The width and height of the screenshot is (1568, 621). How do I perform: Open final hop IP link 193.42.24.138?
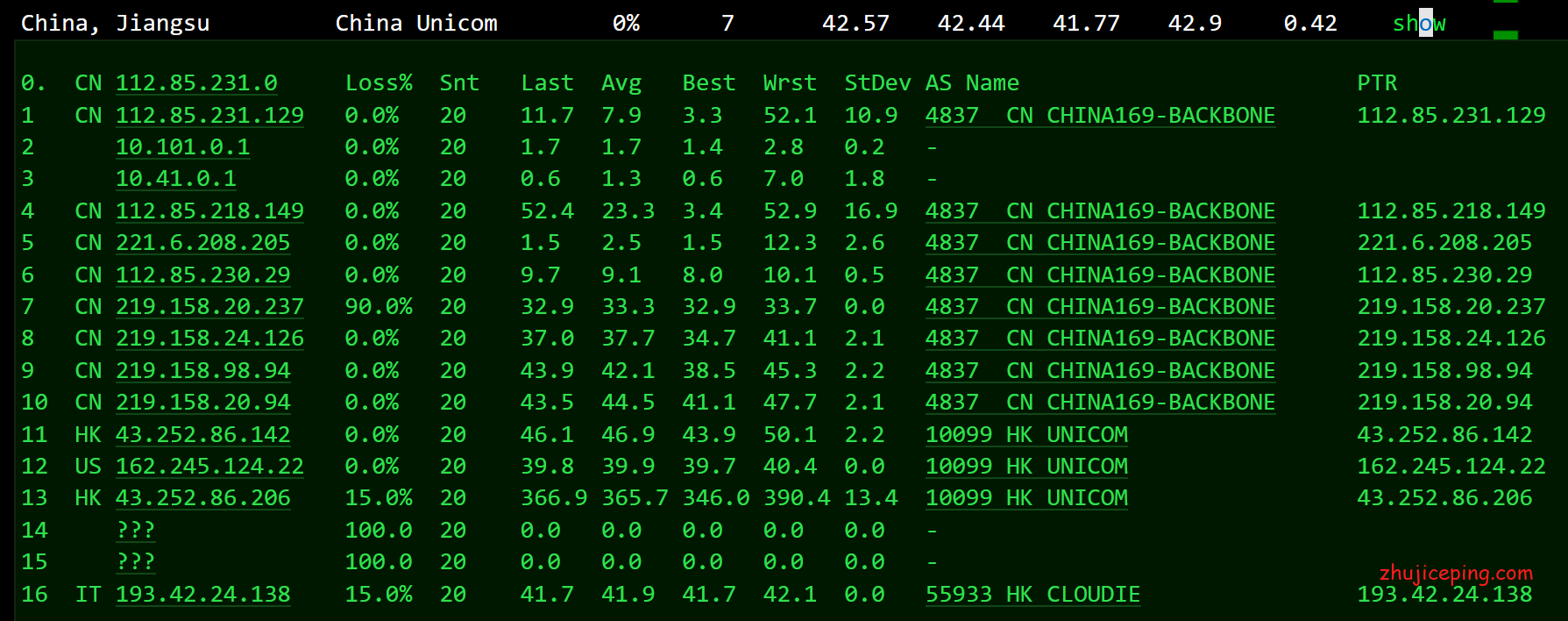point(202,594)
